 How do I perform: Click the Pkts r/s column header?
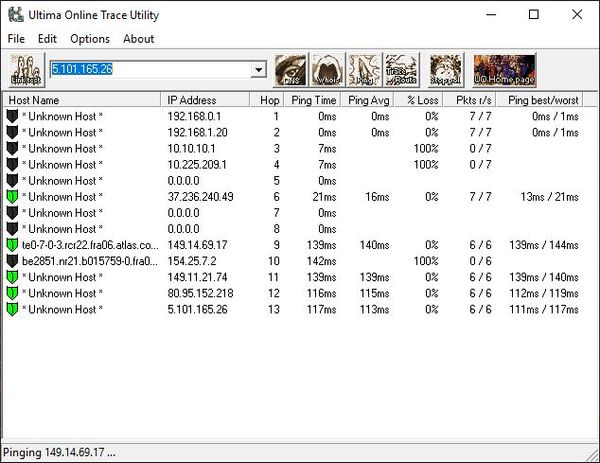[470, 100]
